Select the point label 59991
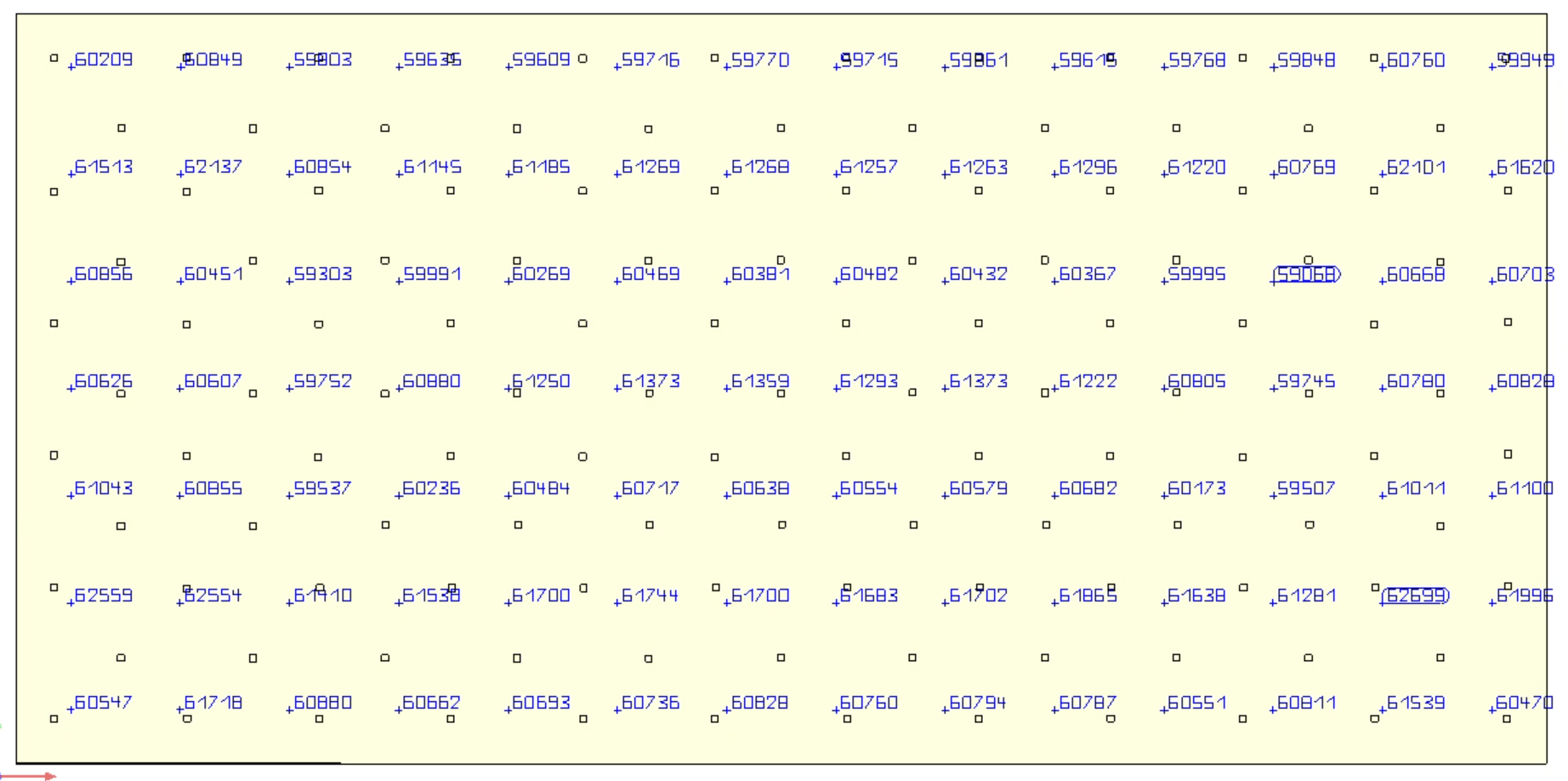 click(x=432, y=274)
